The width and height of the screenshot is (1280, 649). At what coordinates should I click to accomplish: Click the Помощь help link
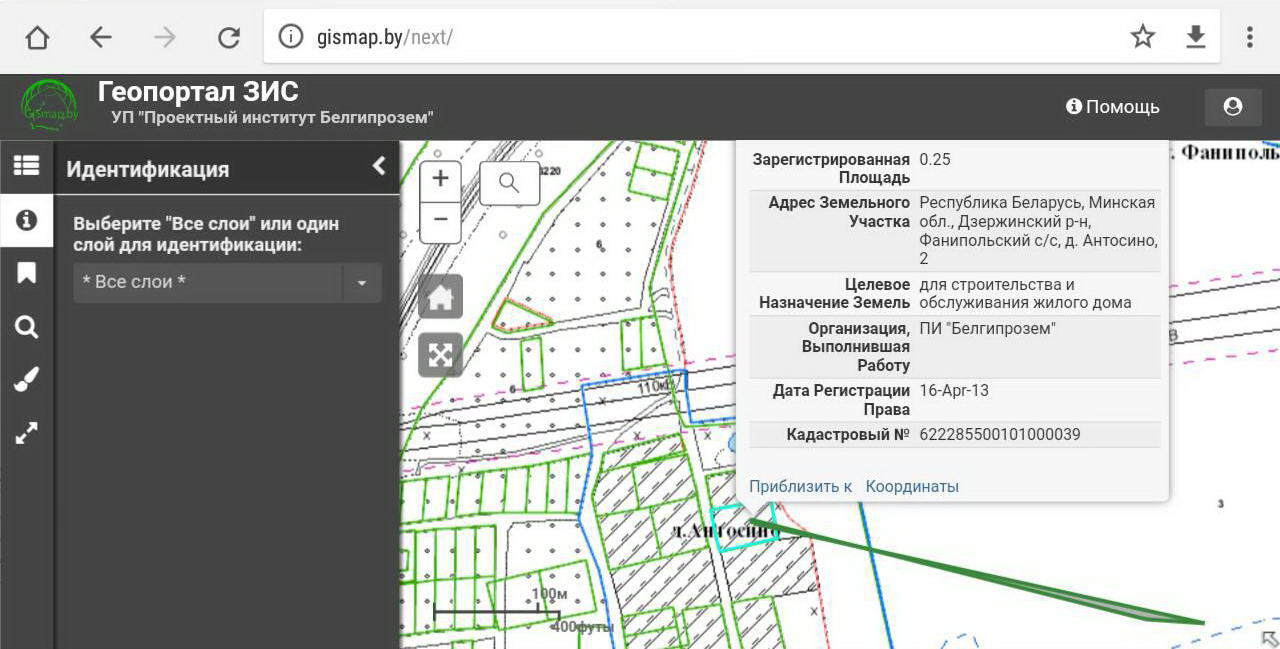(1113, 107)
